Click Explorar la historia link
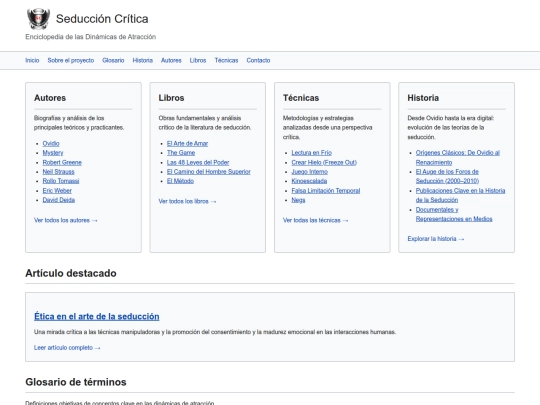 (x=436, y=239)
